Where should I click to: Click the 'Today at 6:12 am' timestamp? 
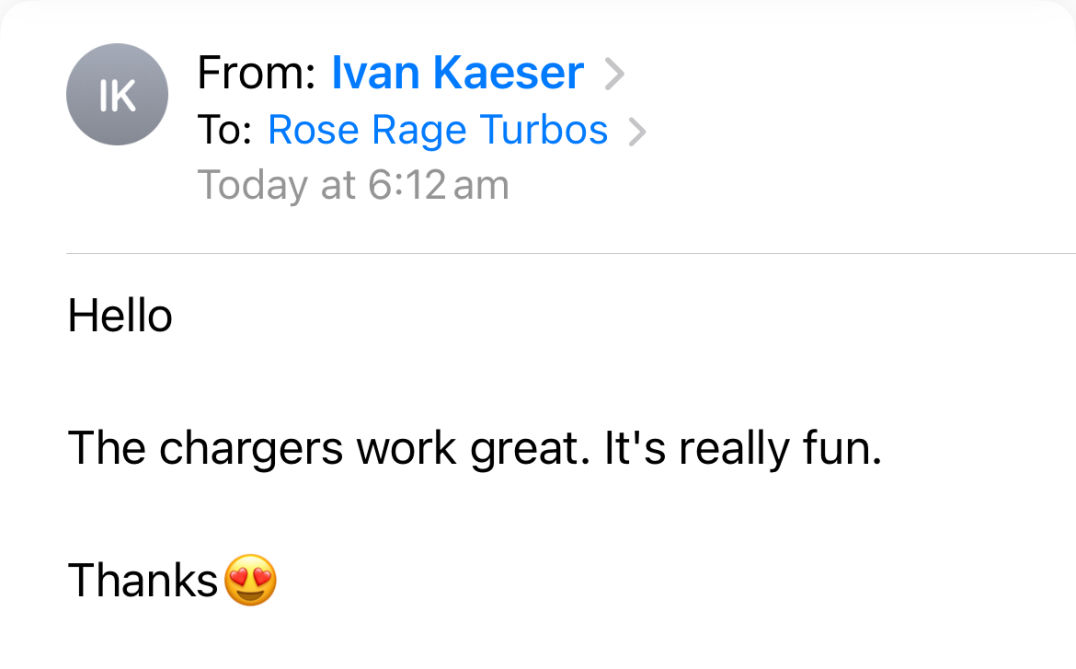pyautogui.click(x=353, y=185)
